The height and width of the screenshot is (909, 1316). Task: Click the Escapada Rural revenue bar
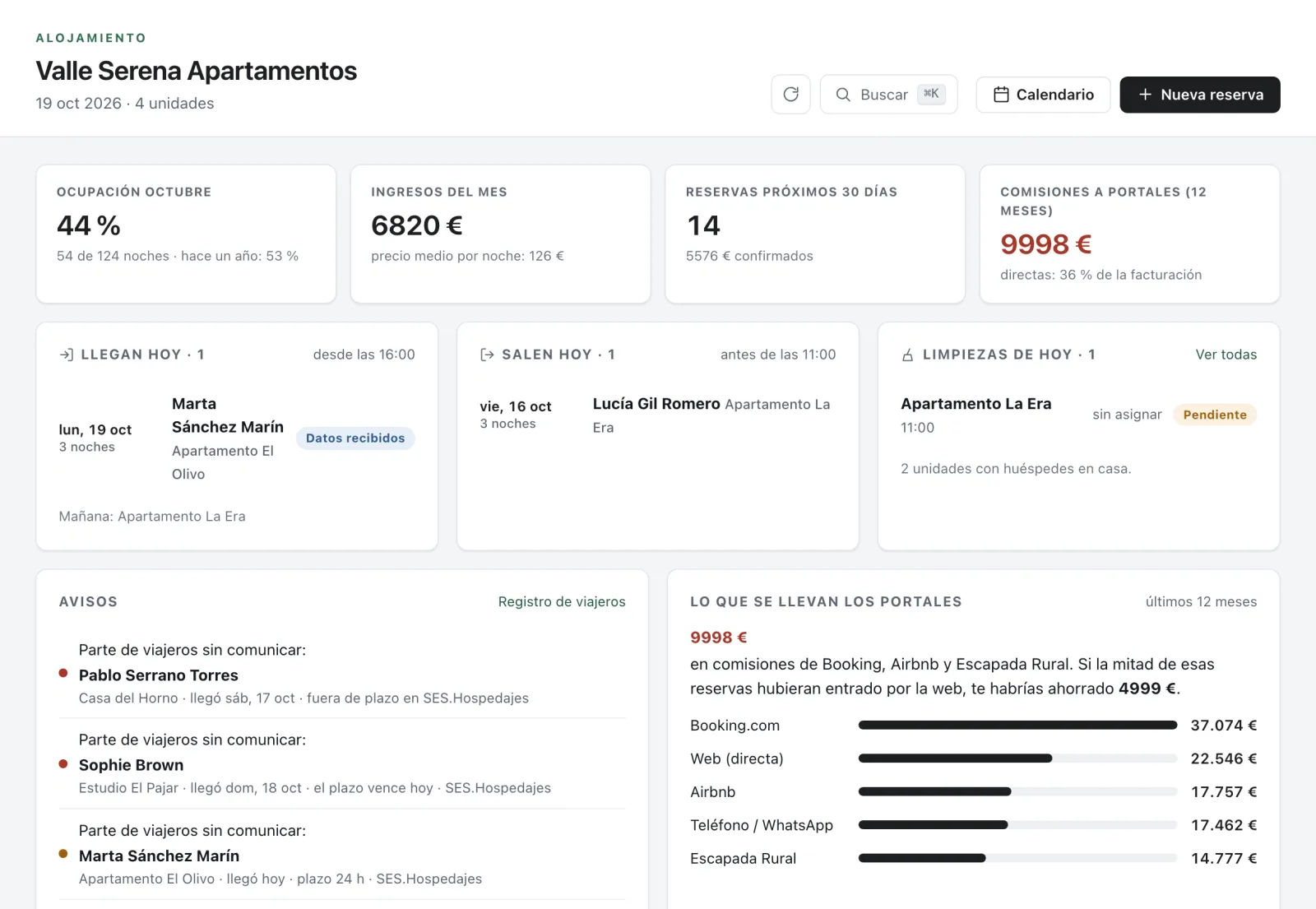coord(1017,858)
